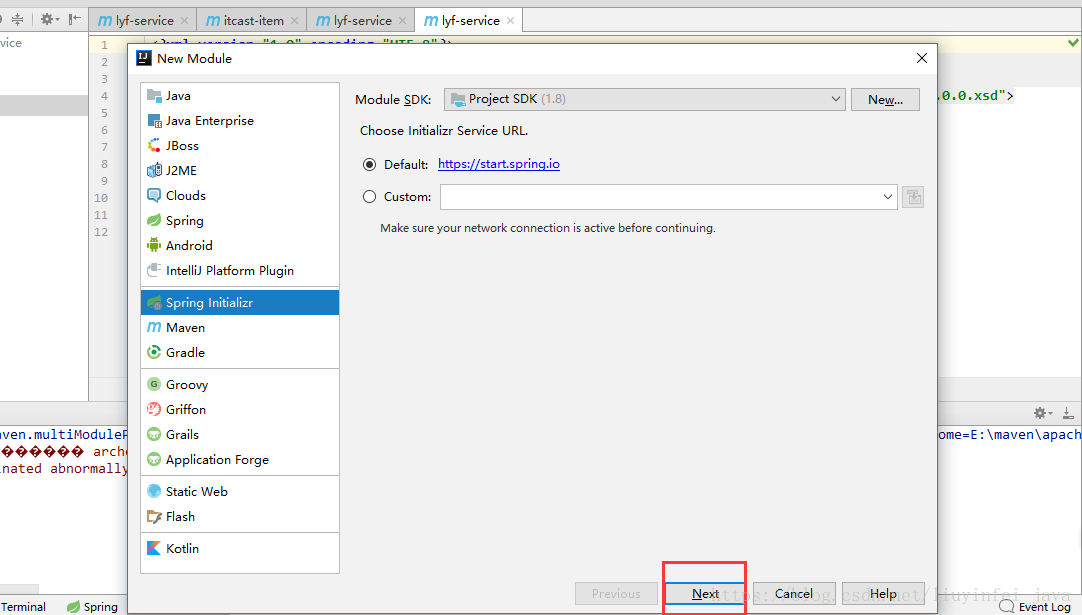Click the Help button
Image resolution: width=1082 pixels, height=615 pixels.
point(883,594)
